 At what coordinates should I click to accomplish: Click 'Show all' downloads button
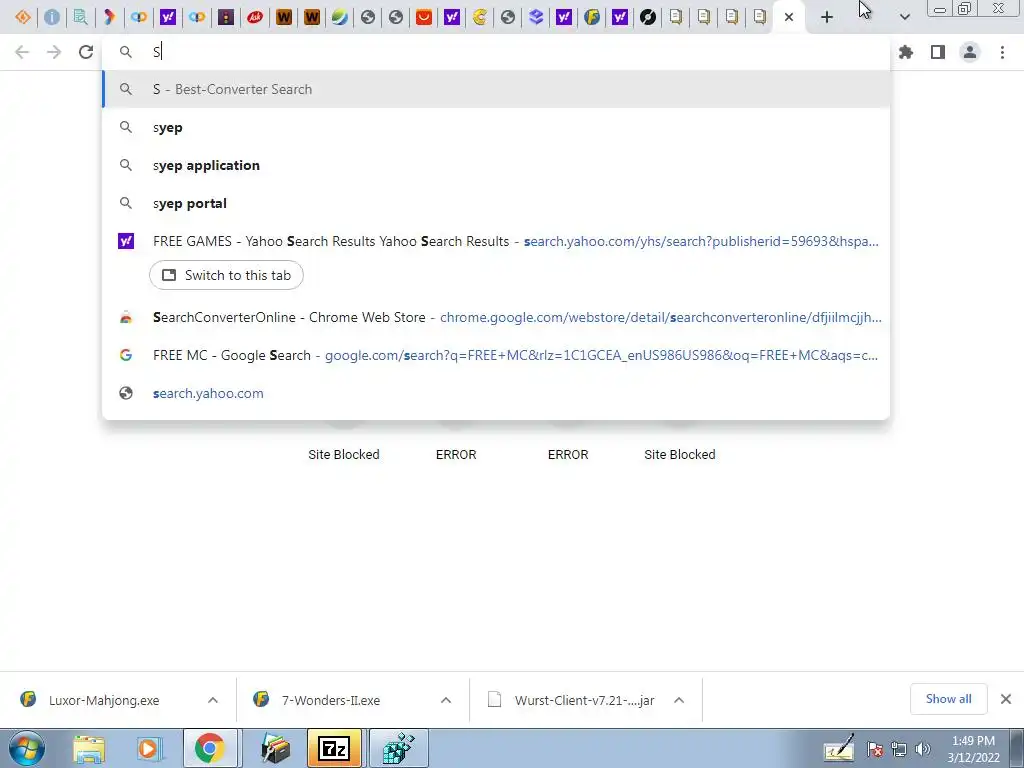click(x=948, y=699)
